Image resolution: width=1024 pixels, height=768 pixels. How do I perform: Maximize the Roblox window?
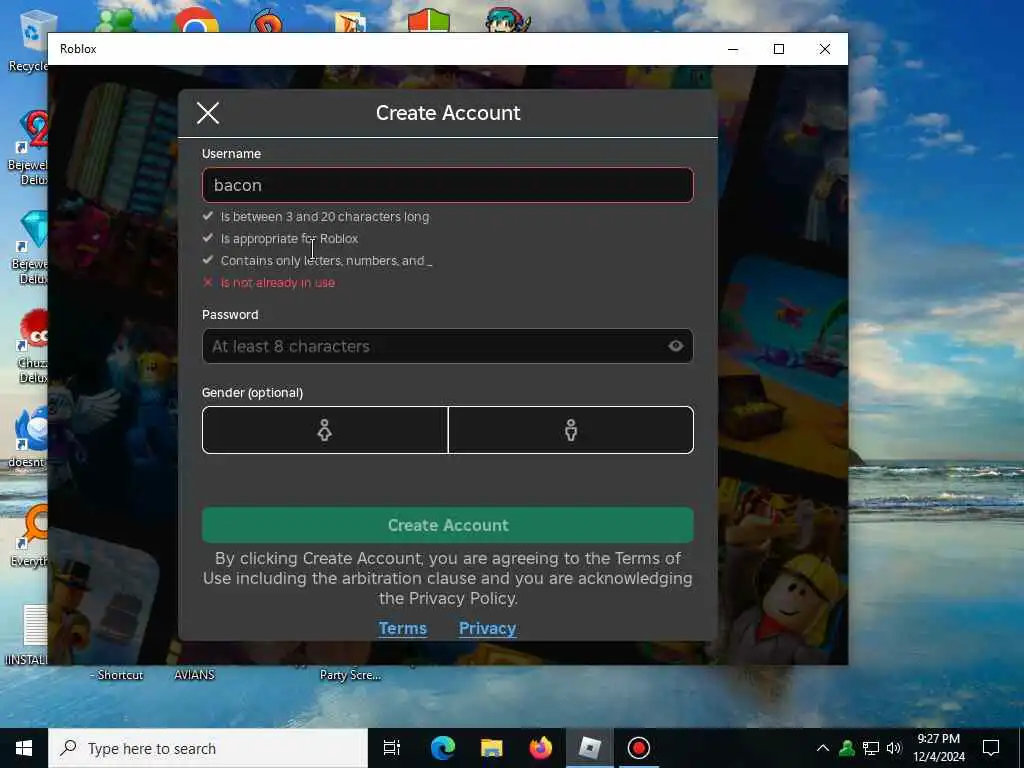pos(778,49)
